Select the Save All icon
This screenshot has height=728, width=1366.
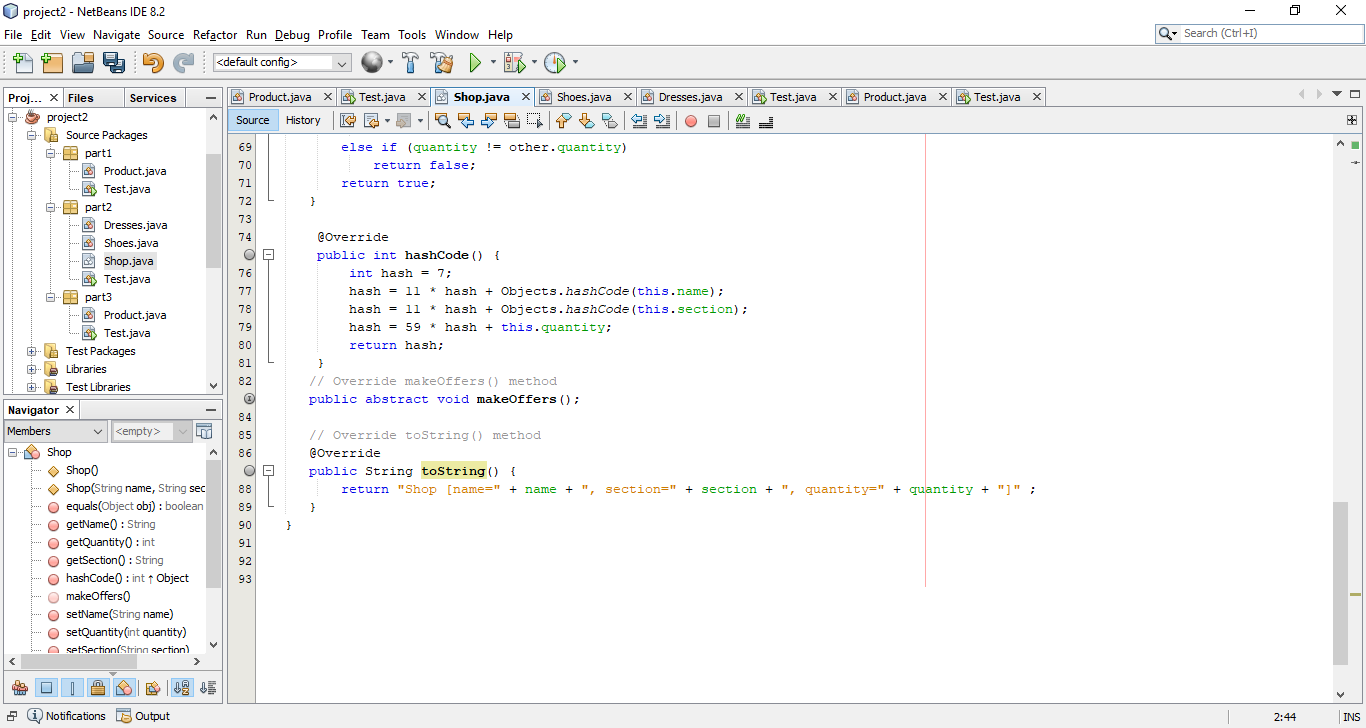(114, 62)
